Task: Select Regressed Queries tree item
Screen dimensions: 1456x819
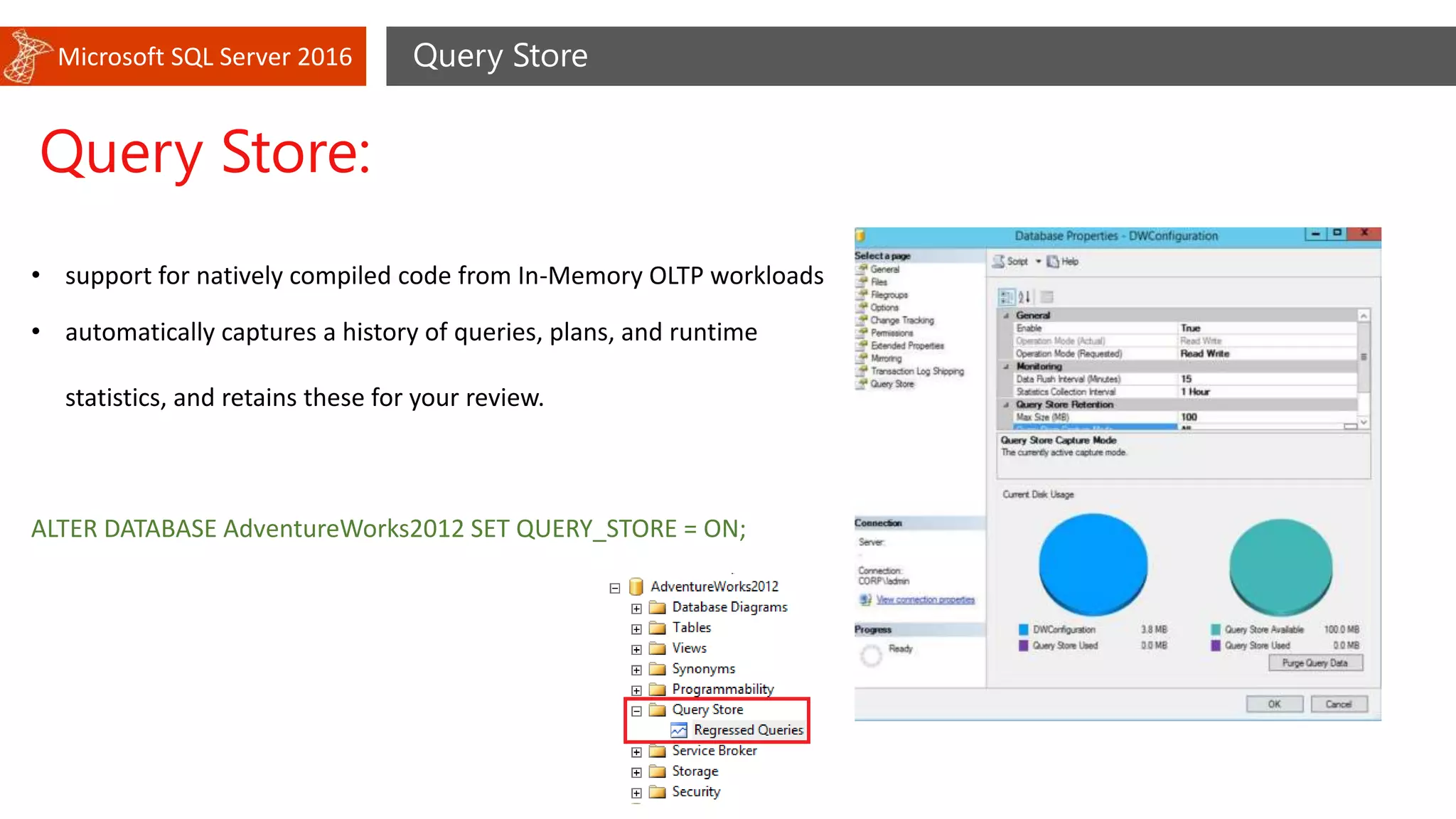Action: click(748, 731)
